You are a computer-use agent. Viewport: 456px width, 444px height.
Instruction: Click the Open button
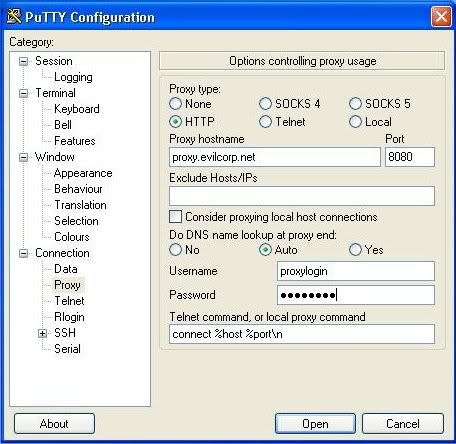(x=315, y=424)
